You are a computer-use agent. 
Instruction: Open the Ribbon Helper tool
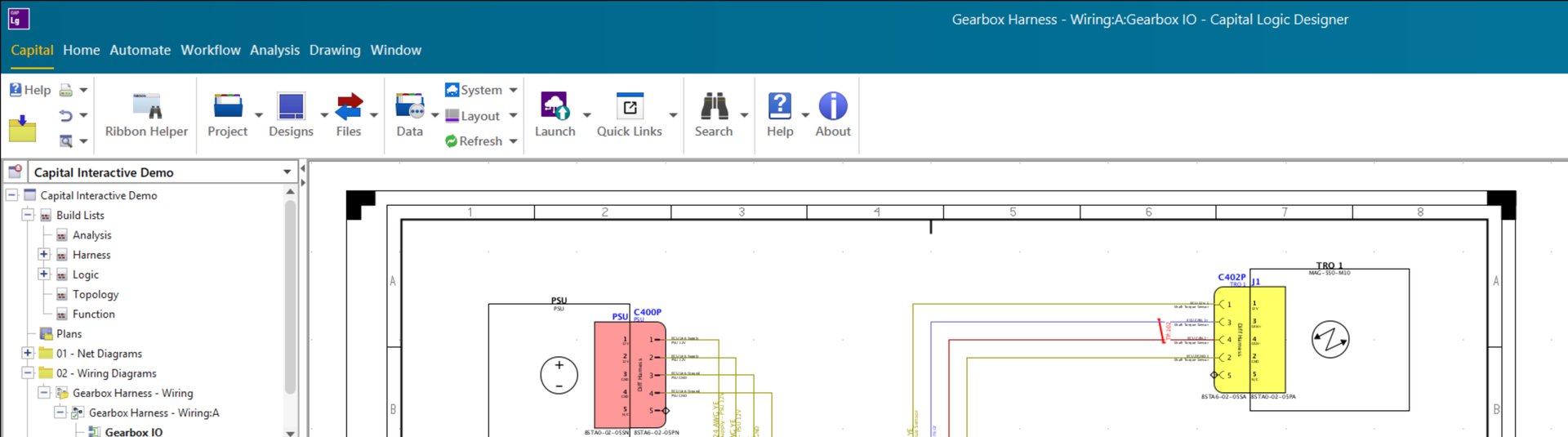point(146,115)
